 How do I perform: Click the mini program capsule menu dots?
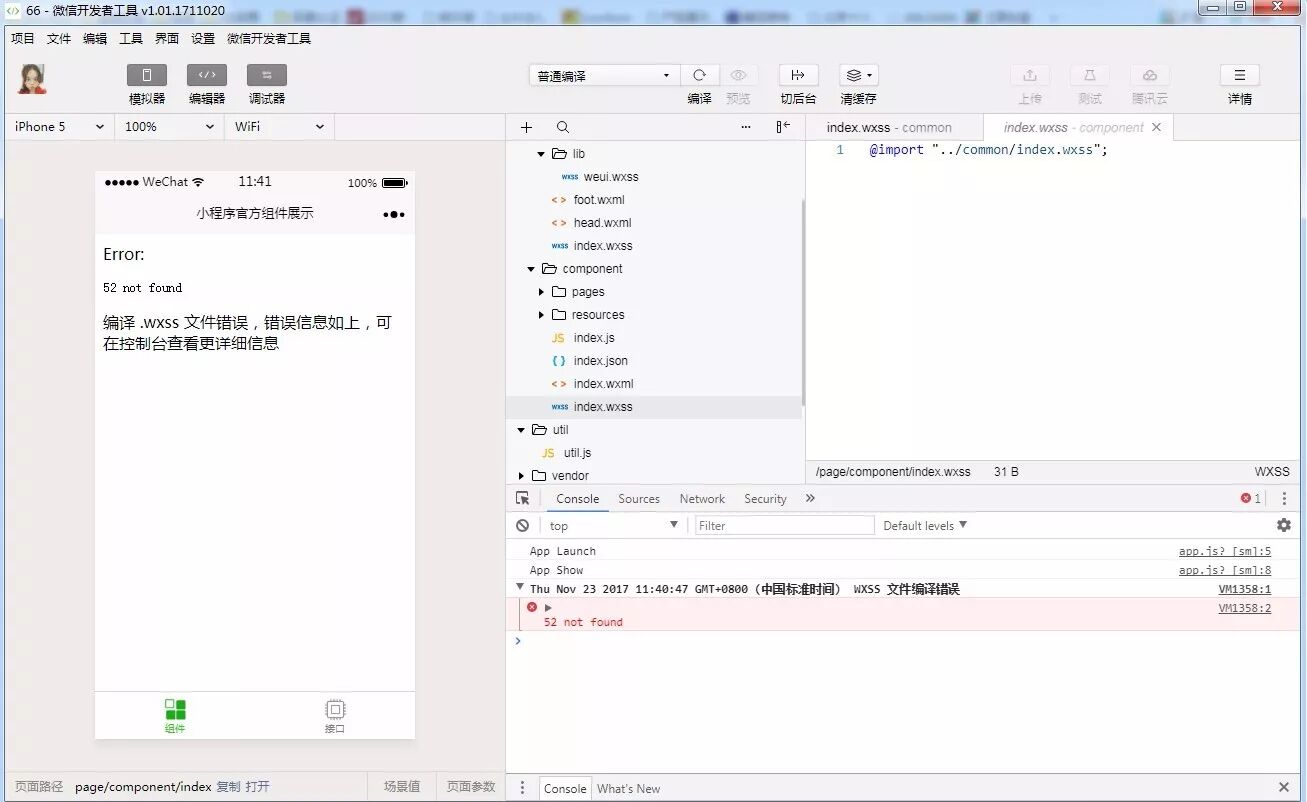pos(394,214)
